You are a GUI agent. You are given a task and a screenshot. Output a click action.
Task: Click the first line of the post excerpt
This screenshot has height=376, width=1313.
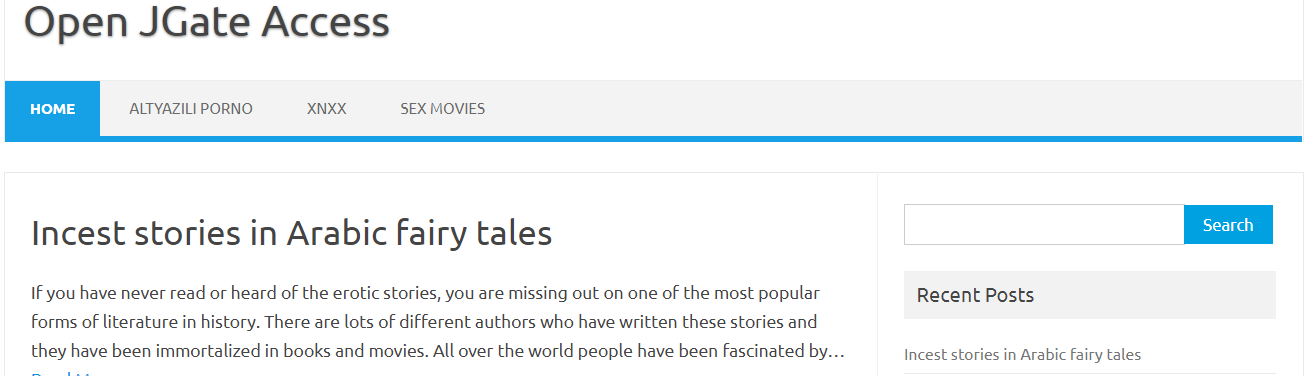coord(425,293)
